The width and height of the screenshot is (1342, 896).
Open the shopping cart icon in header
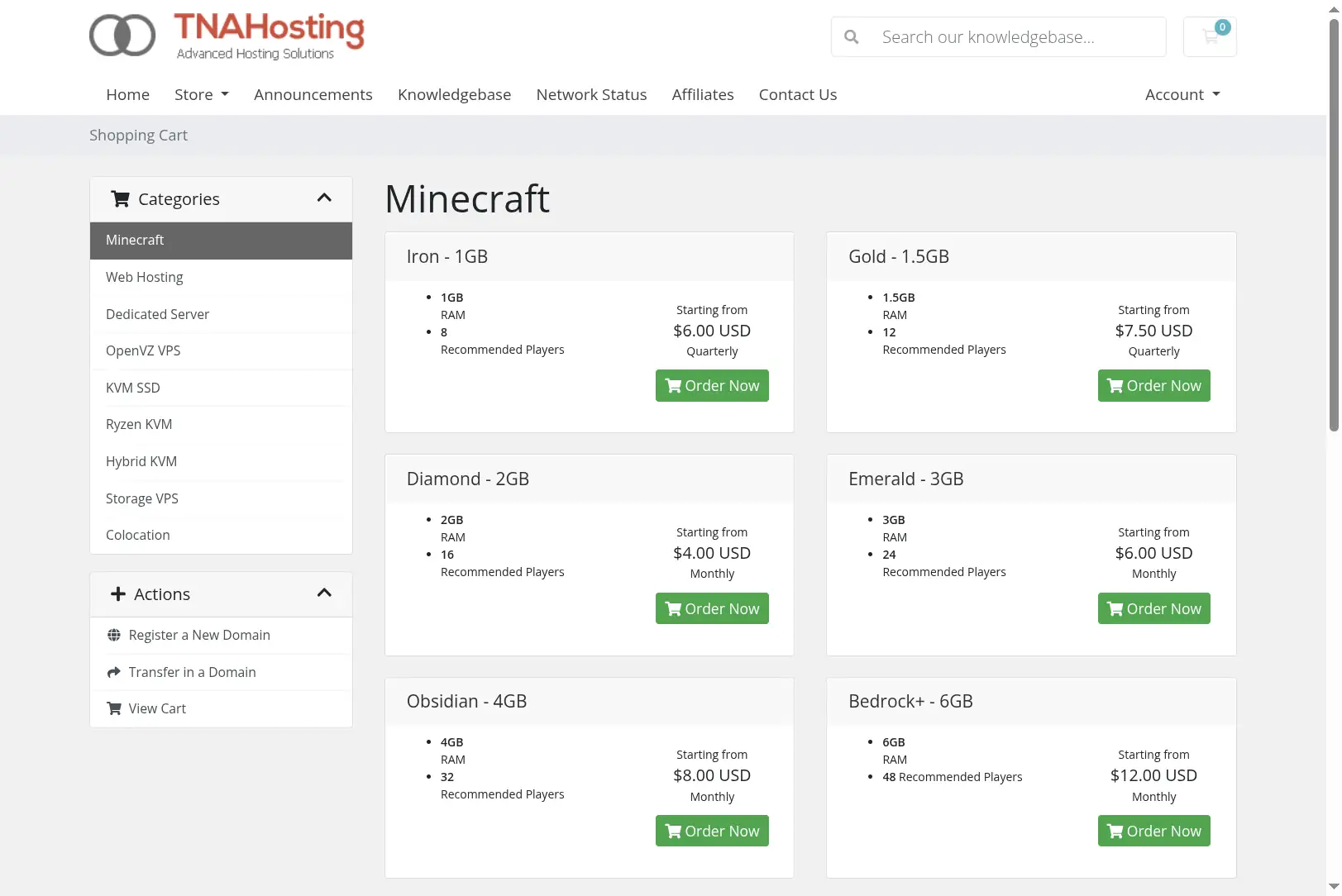click(1210, 37)
